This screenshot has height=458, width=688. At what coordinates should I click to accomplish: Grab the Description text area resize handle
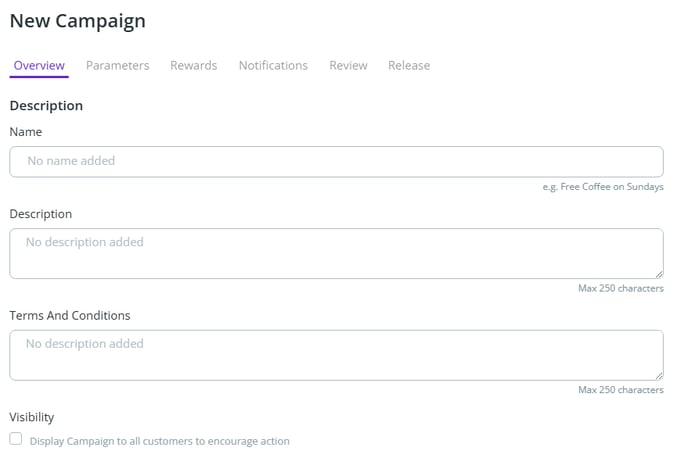click(659, 274)
